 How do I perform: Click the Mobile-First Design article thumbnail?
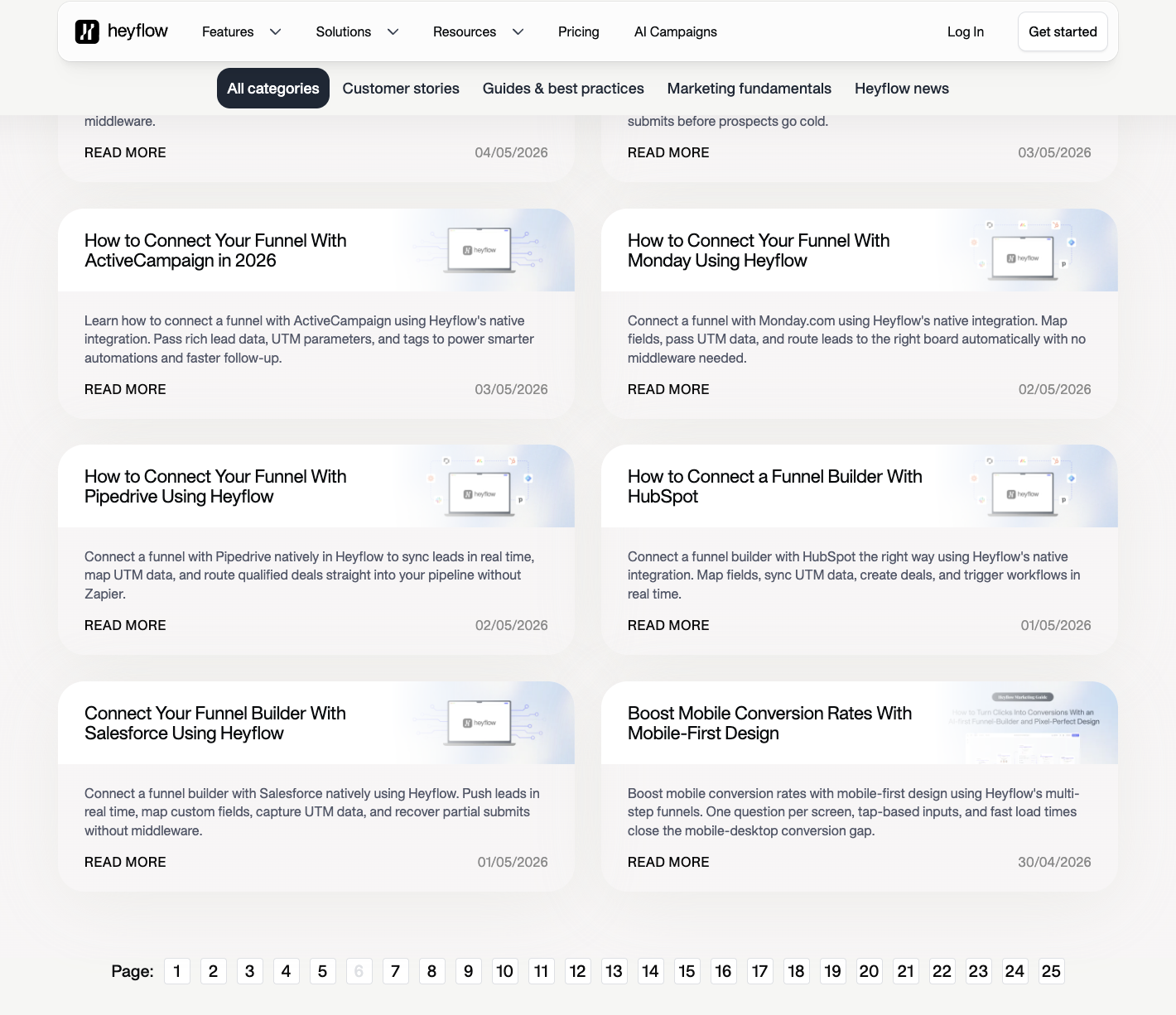(1025, 723)
